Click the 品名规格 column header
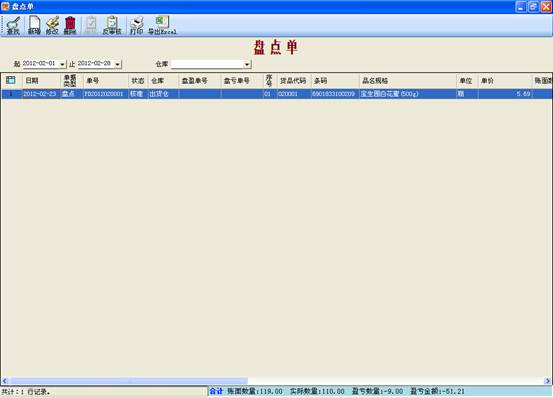Viewport: 553px width, 398px height. tap(407, 81)
